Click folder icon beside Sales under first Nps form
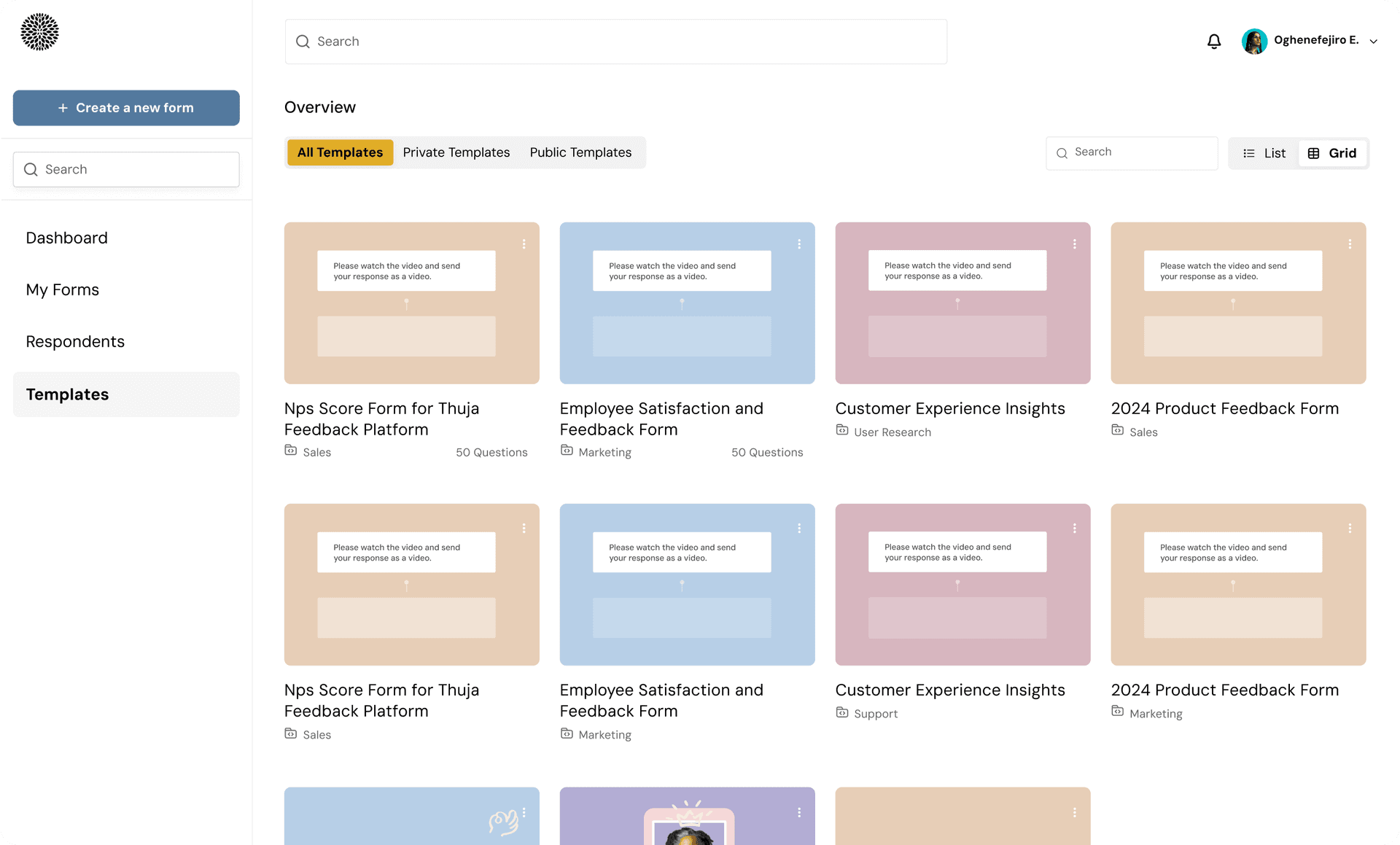The height and width of the screenshot is (845, 1400). click(x=291, y=451)
